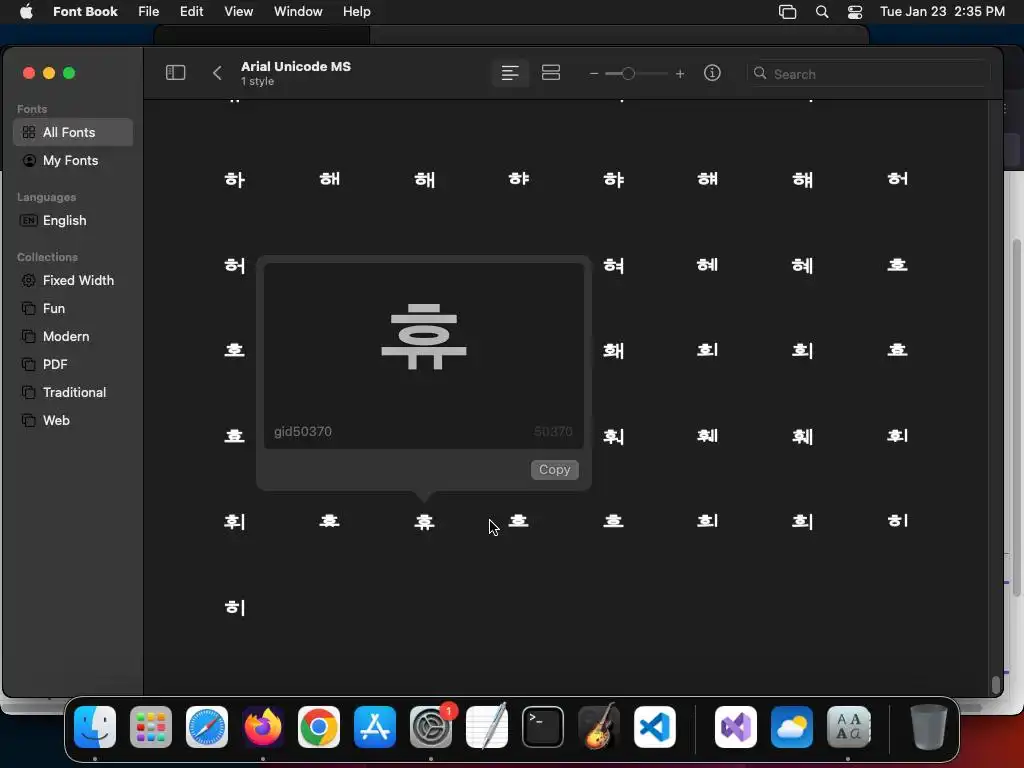1024x768 pixels.
Task: Adjust the preview size slider knob
Action: (x=628, y=74)
